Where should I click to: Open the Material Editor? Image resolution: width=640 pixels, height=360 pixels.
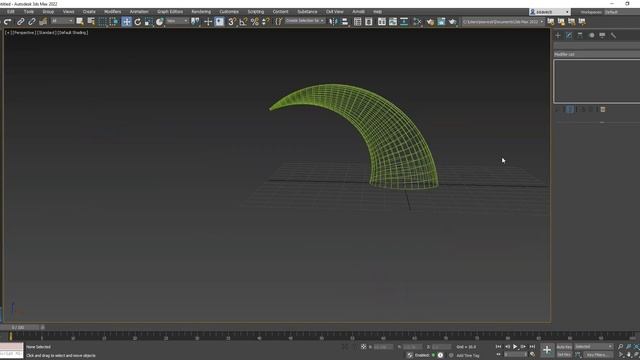point(417,22)
